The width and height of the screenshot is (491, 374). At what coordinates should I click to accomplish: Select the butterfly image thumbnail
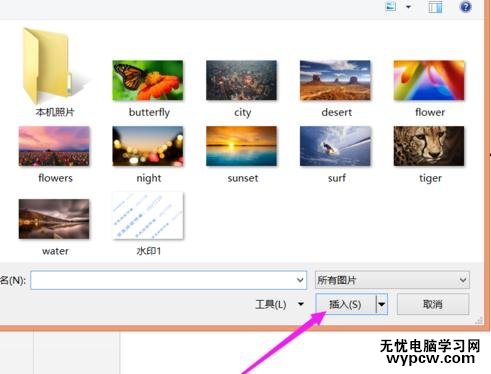(148, 80)
